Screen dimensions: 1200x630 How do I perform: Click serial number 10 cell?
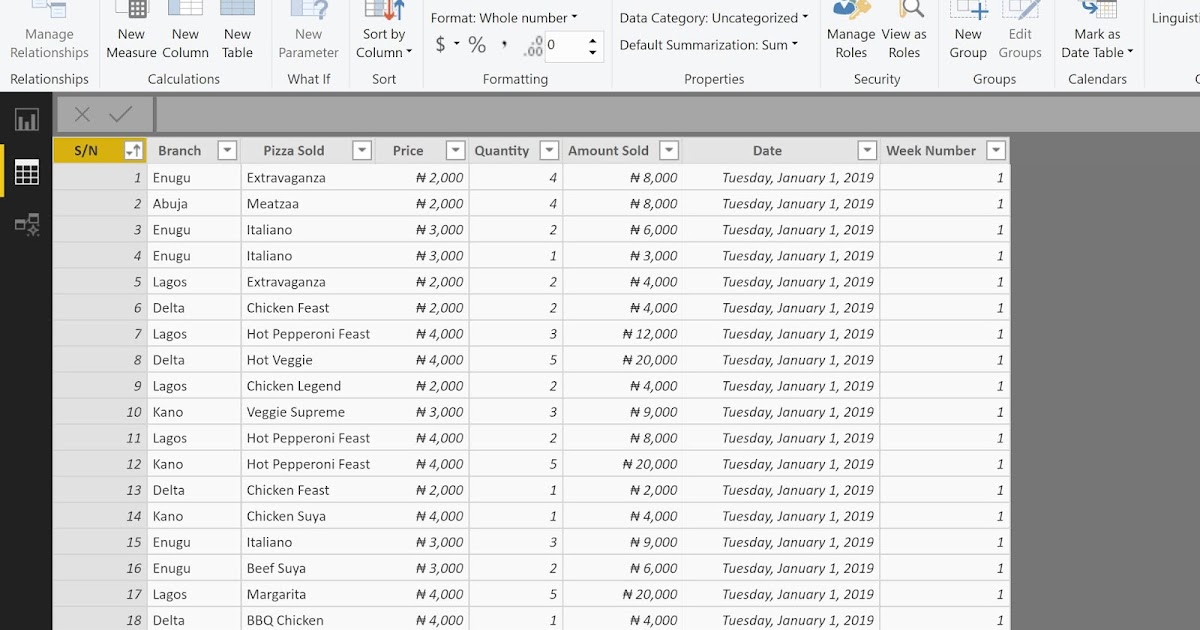click(100, 412)
